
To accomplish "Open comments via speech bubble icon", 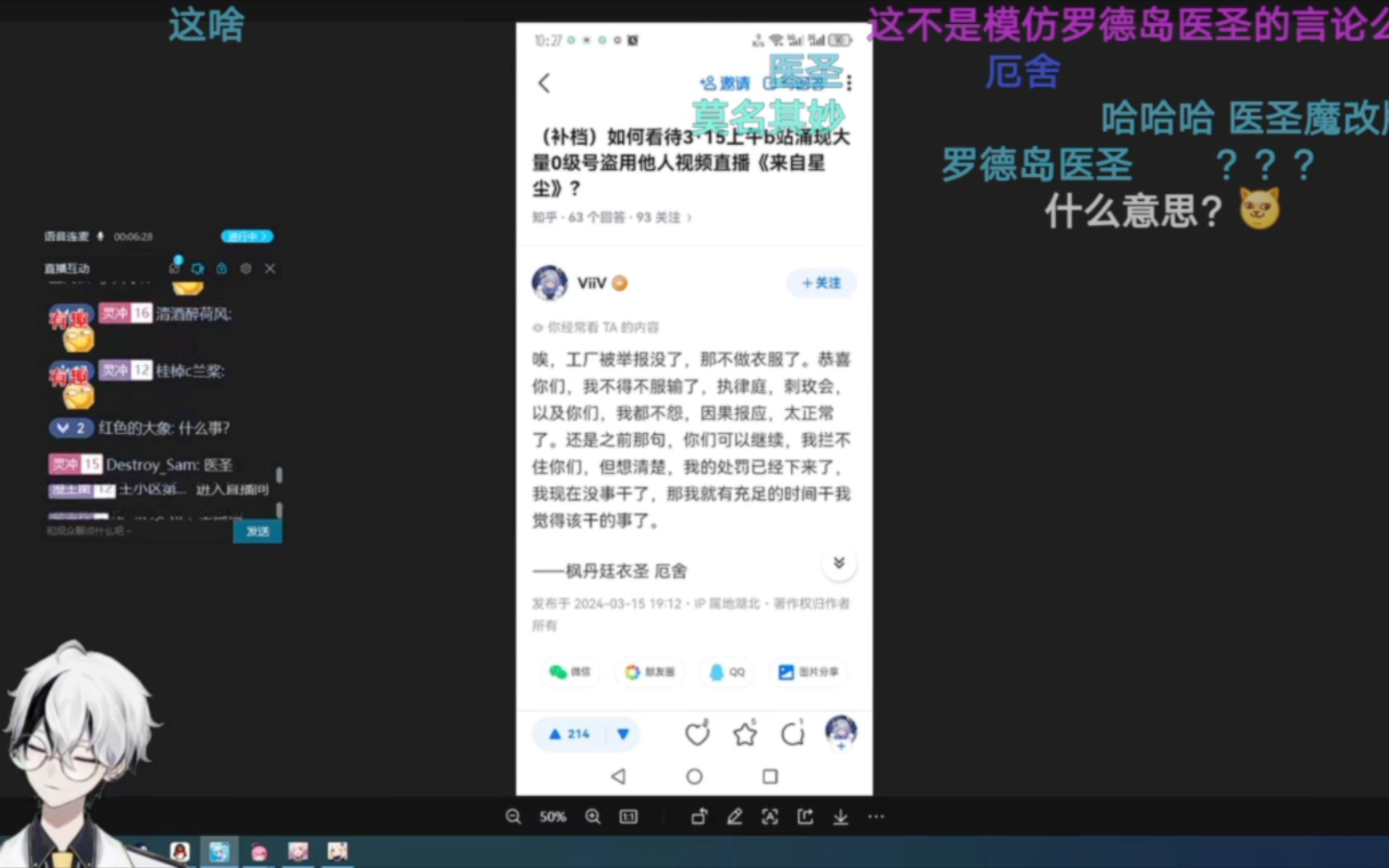I will 793,733.
